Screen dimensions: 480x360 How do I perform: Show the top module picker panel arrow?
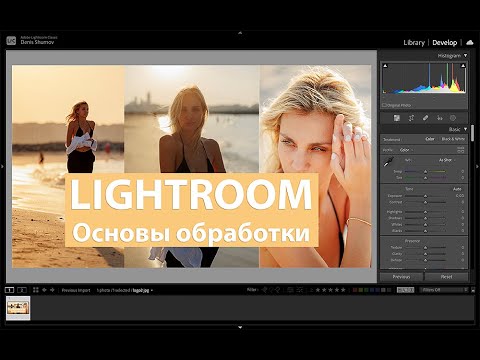tap(240, 33)
